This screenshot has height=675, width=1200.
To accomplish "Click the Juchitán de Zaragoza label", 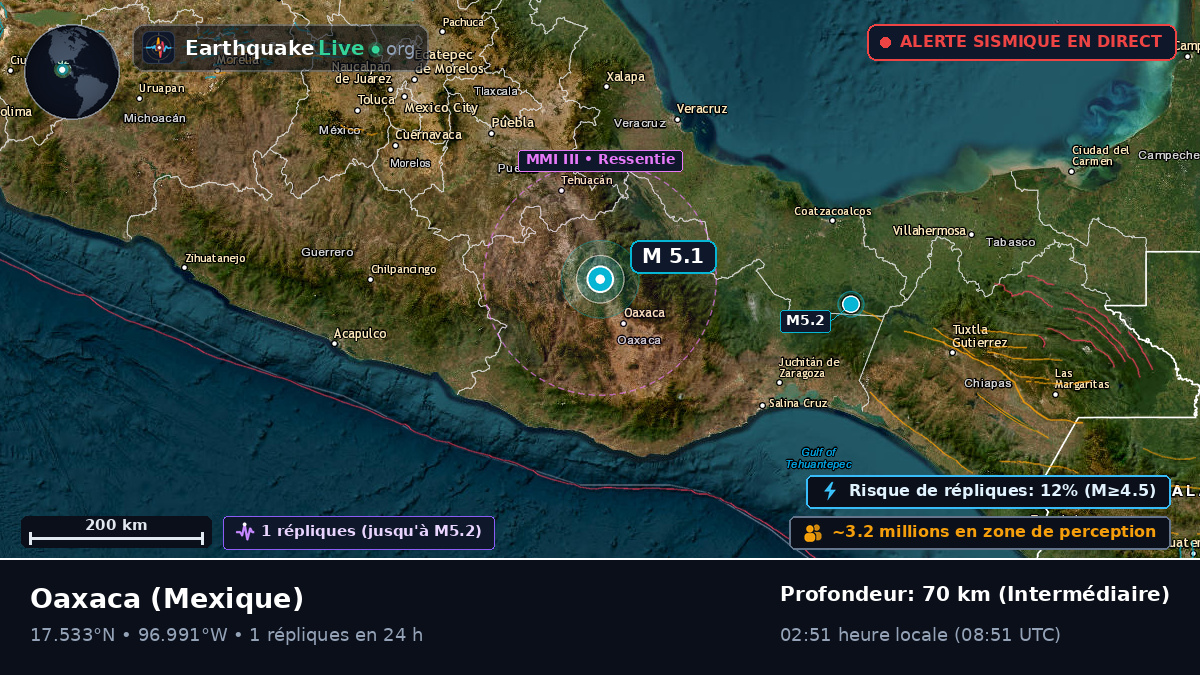I will pyautogui.click(x=810, y=367).
